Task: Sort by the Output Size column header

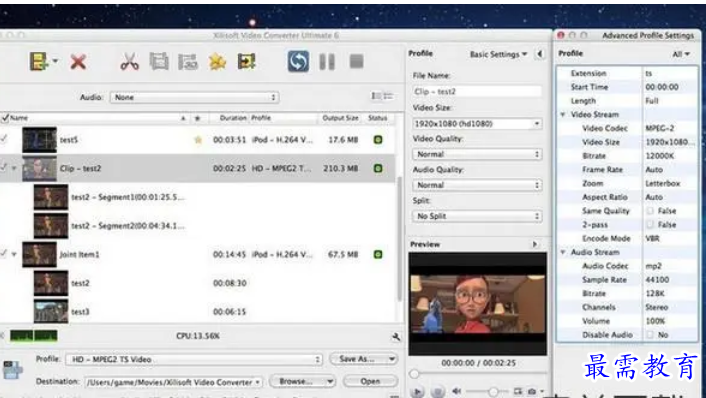Action: coord(340,118)
